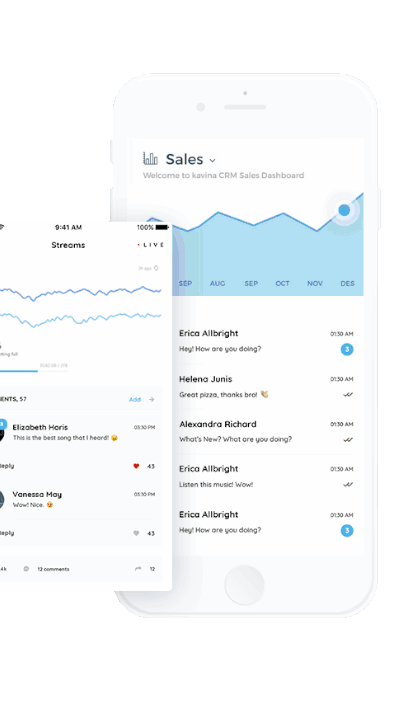Open Helena Junis conversation
Image resolution: width=395 pixels, height=725 pixels.
[266, 387]
